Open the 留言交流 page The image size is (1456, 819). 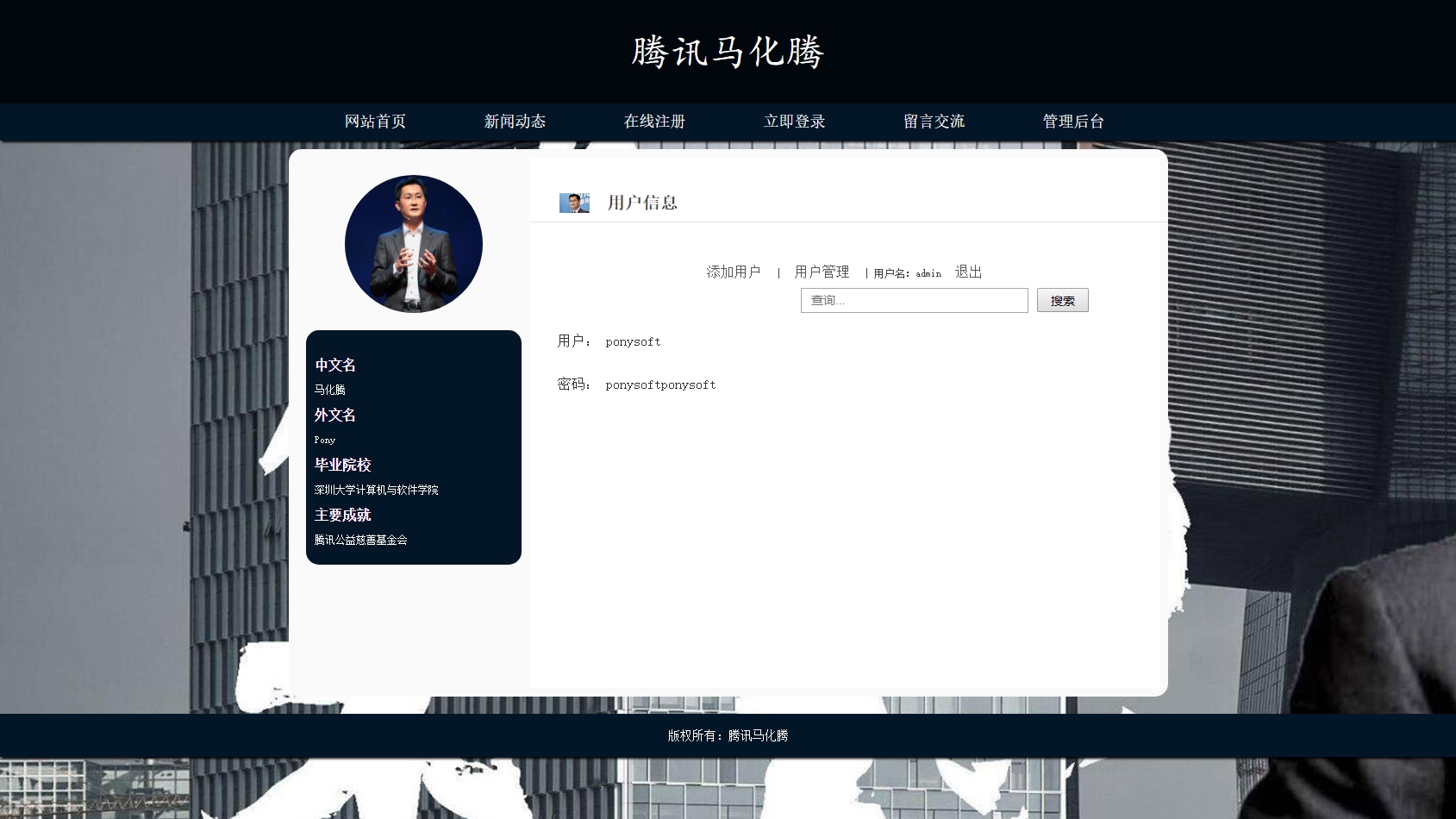coord(934,122)
